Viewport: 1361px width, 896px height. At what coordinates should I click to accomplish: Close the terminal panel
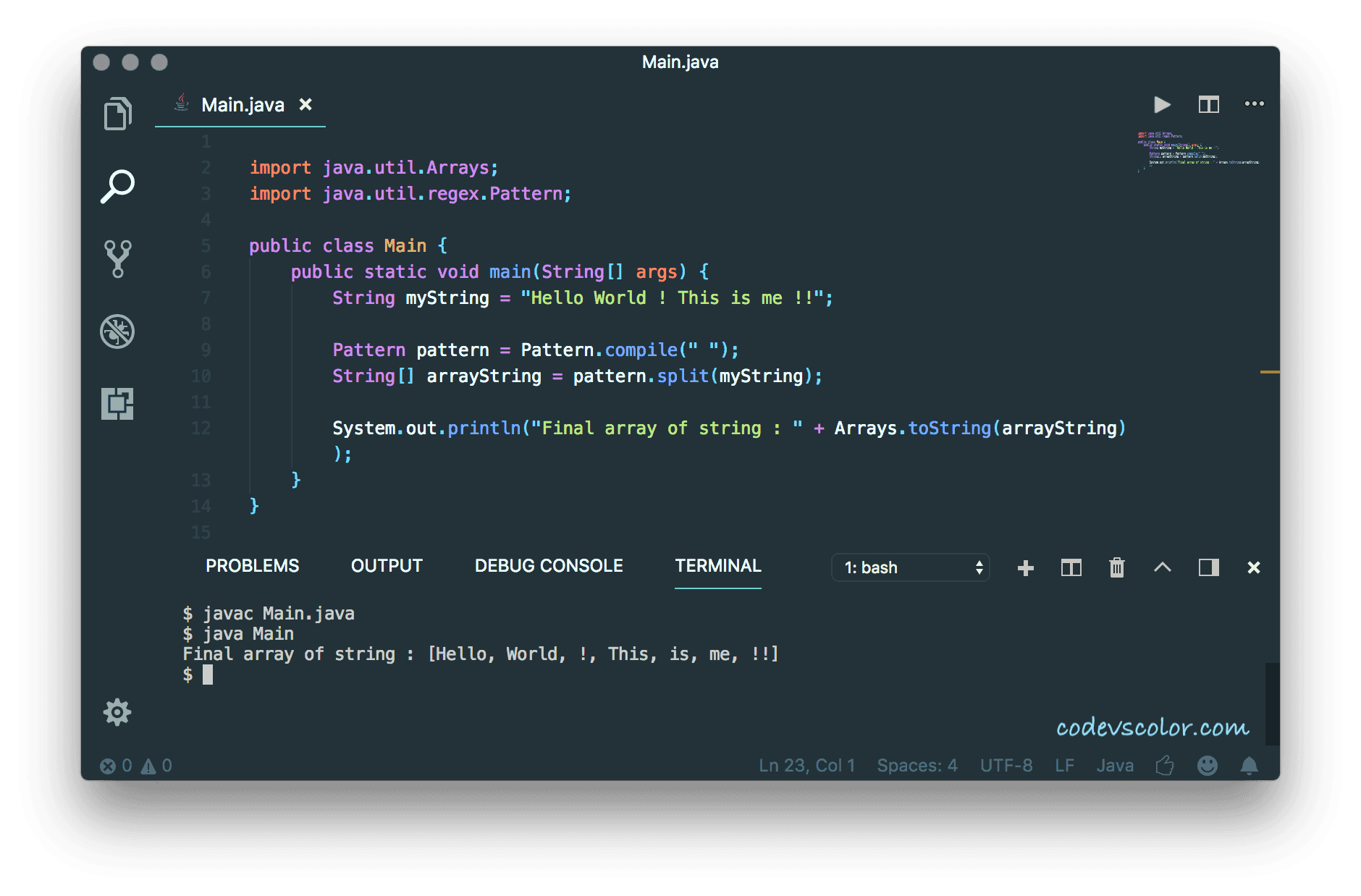1254,568
